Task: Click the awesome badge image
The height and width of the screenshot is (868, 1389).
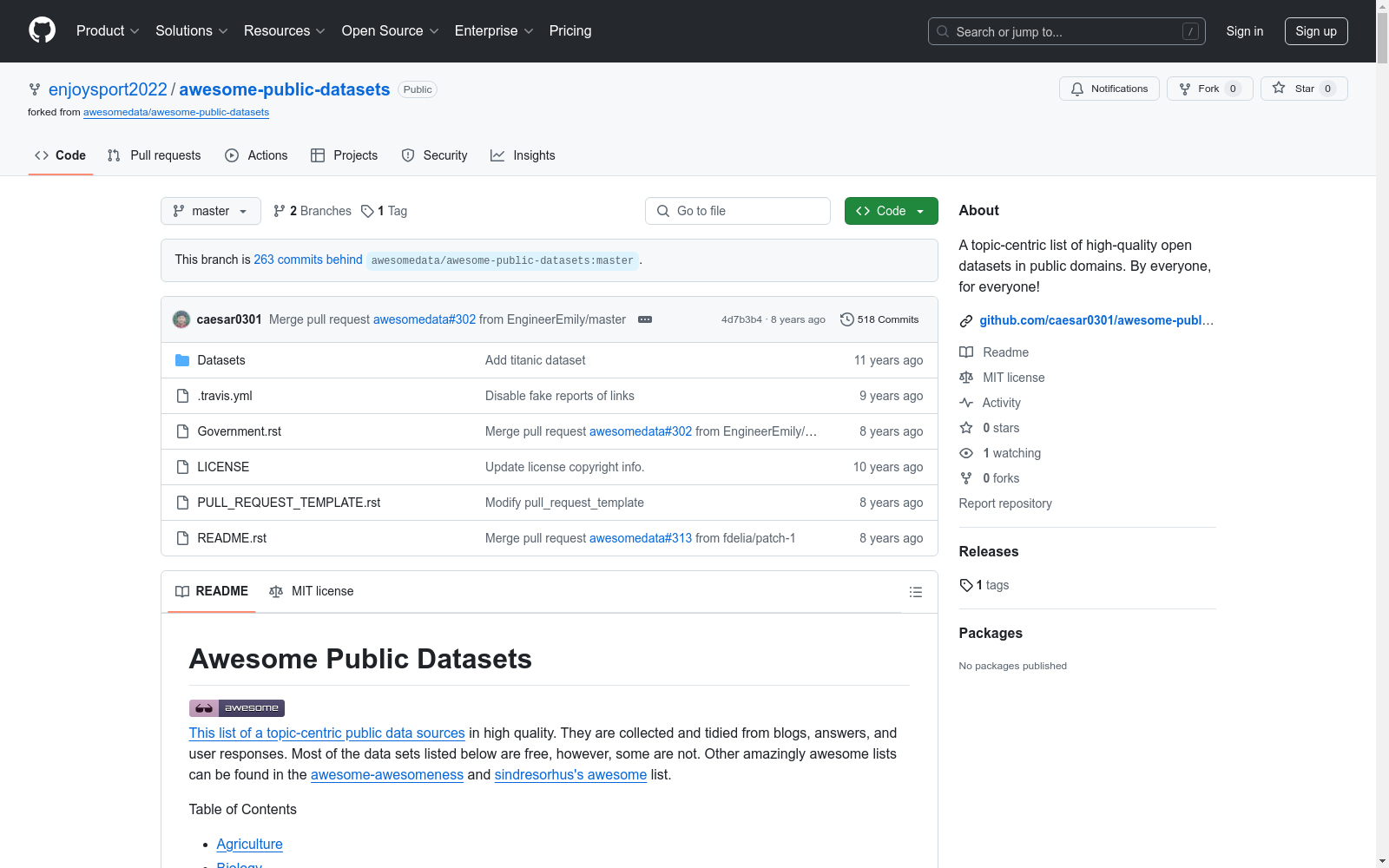Action: tap(237, 708)
